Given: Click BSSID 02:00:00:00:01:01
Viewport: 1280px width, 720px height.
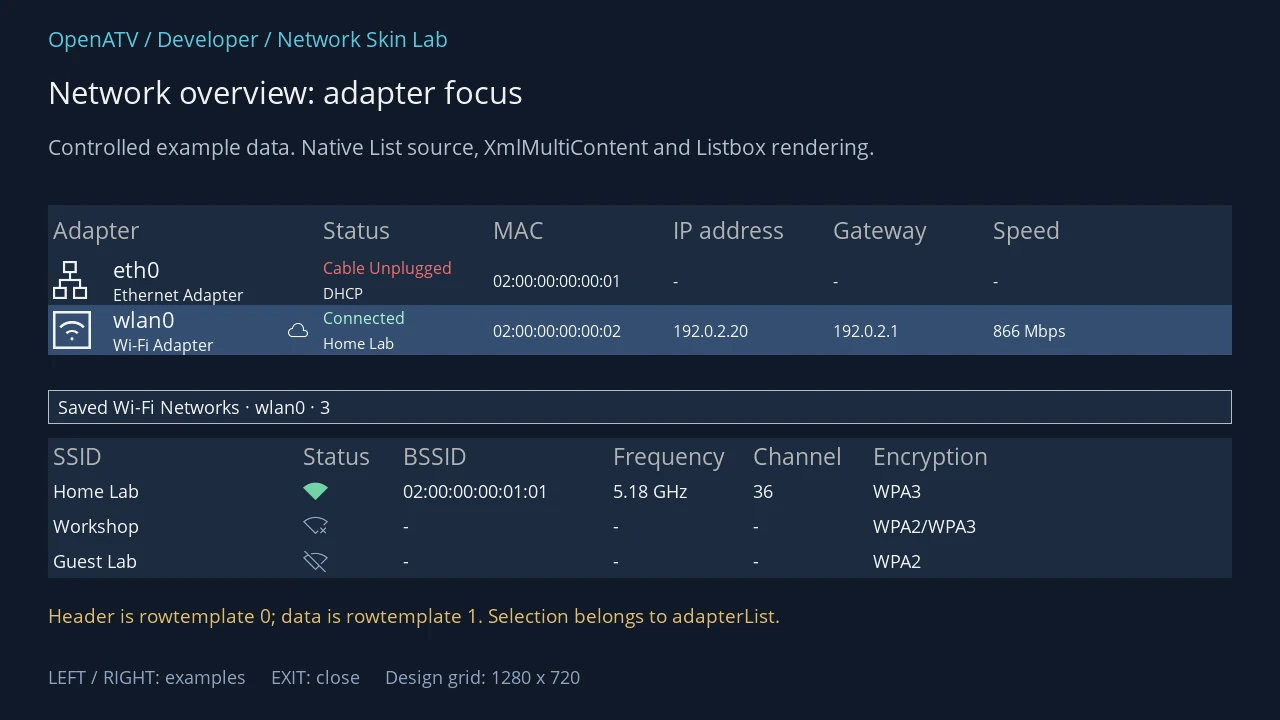Looking at the screenshot, I should [475, 491].
